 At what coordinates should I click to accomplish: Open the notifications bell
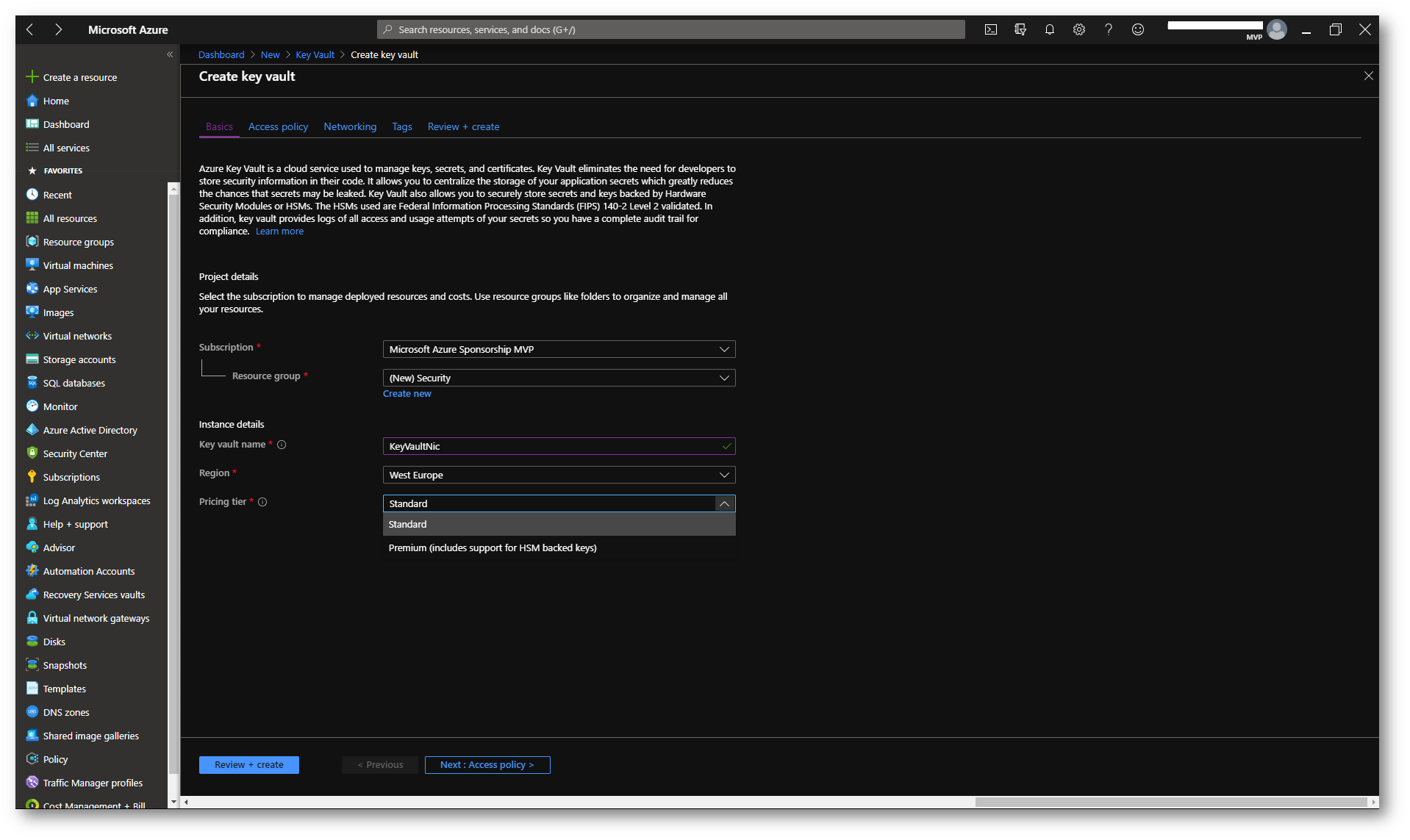pyautogui.click(x=1049, y=29)
